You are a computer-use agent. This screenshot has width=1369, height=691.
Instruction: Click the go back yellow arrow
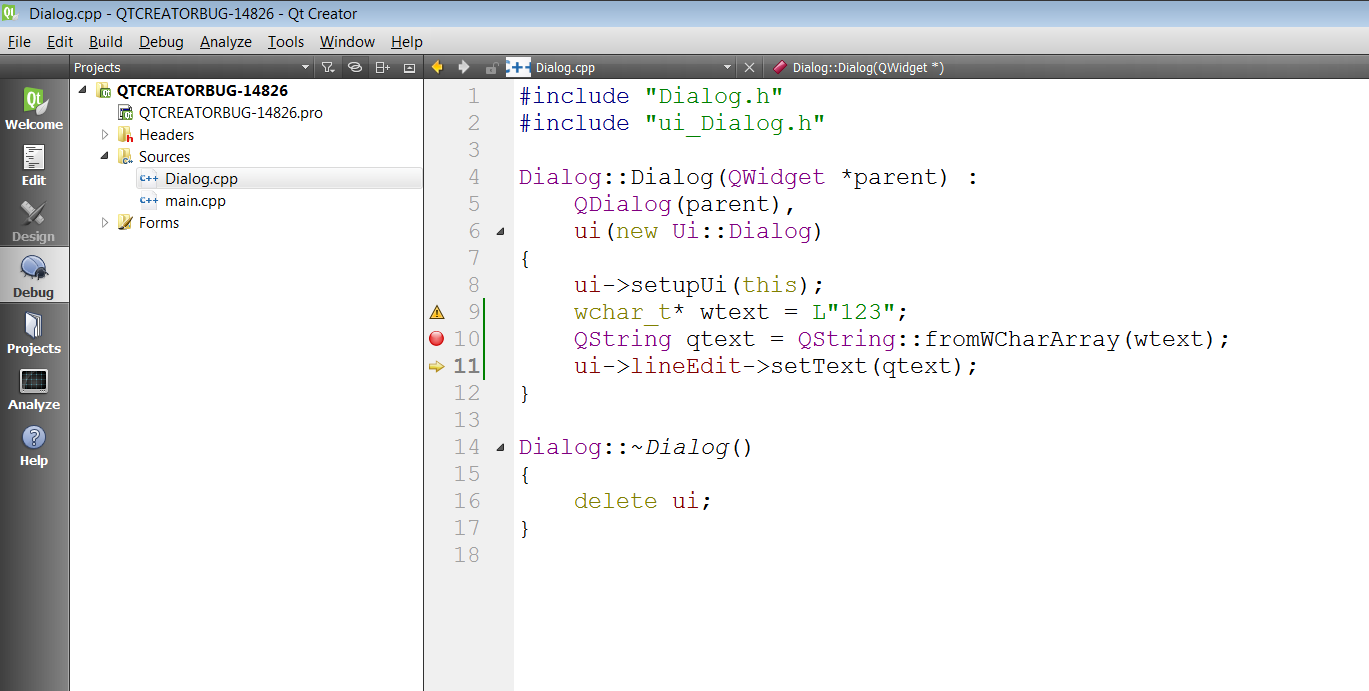[x=437, y=67]
